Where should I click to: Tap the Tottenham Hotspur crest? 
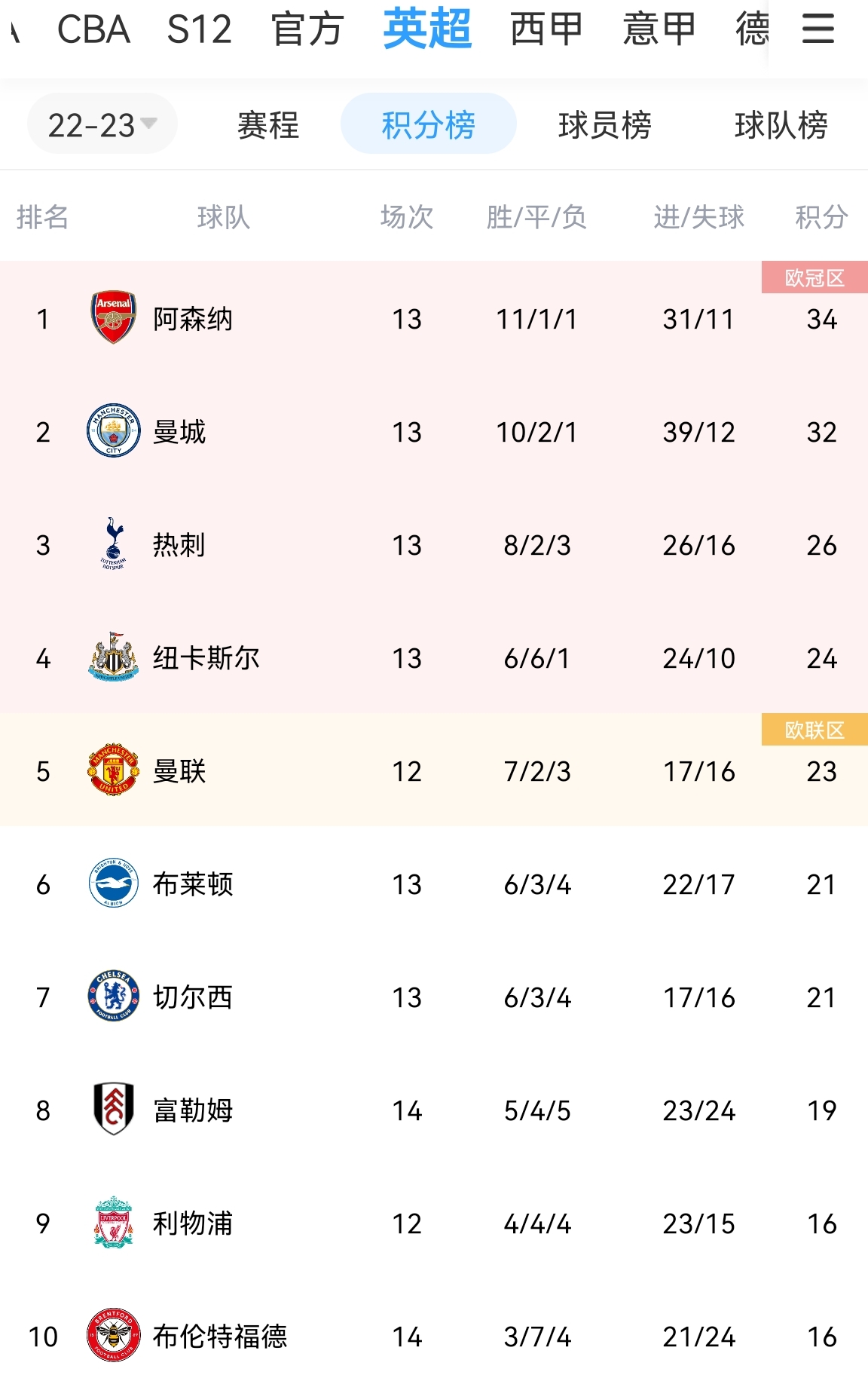(x=114, y=544)
